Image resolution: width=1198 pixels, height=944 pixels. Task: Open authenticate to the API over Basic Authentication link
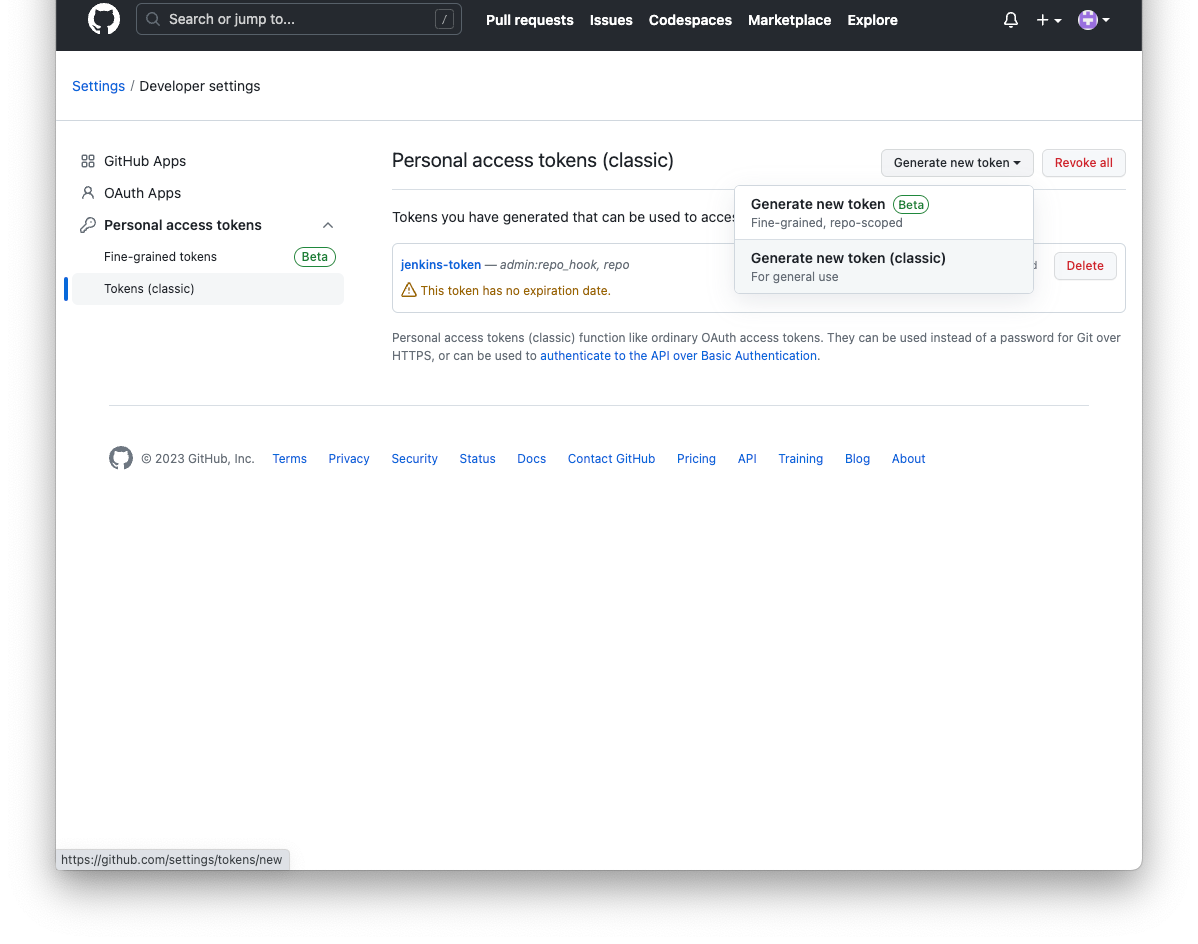[x=678, y=356]
